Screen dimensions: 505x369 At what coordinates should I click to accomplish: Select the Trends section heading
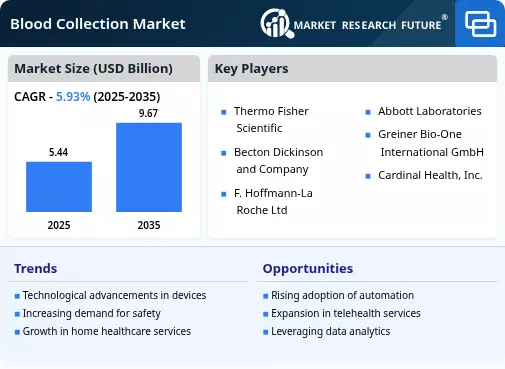point(36,268)
